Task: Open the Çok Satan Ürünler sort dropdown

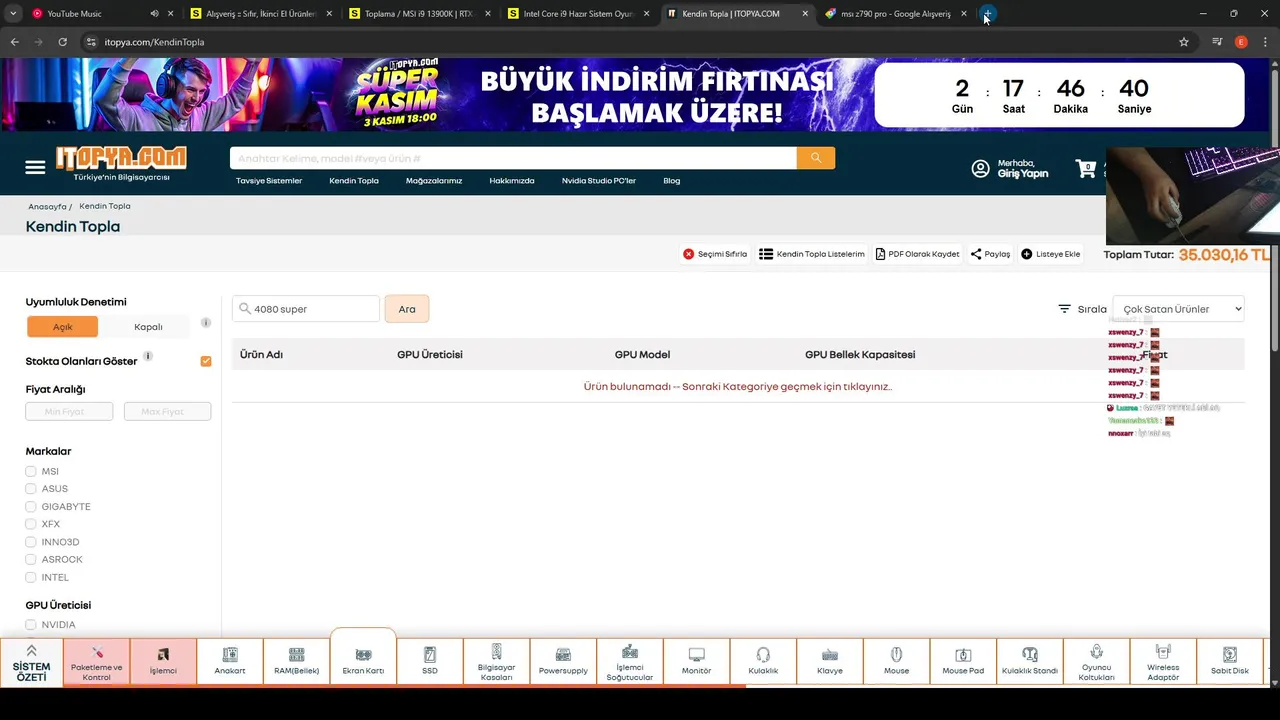Action: point(1178,309)
